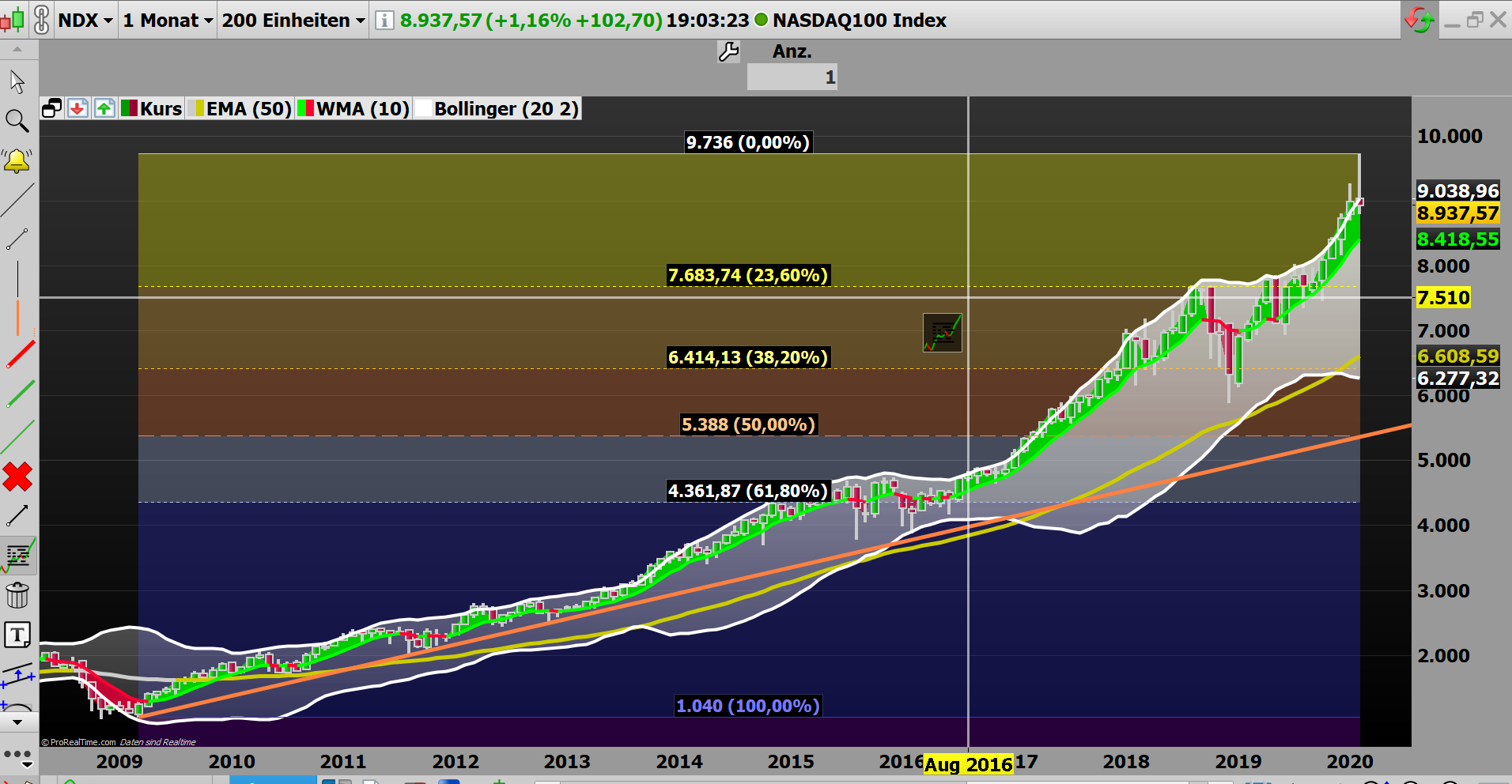Open the NDX symbol dropdown
This screenshot has height=784, width=1512.
pyautogui.click(x=85, y=20)
